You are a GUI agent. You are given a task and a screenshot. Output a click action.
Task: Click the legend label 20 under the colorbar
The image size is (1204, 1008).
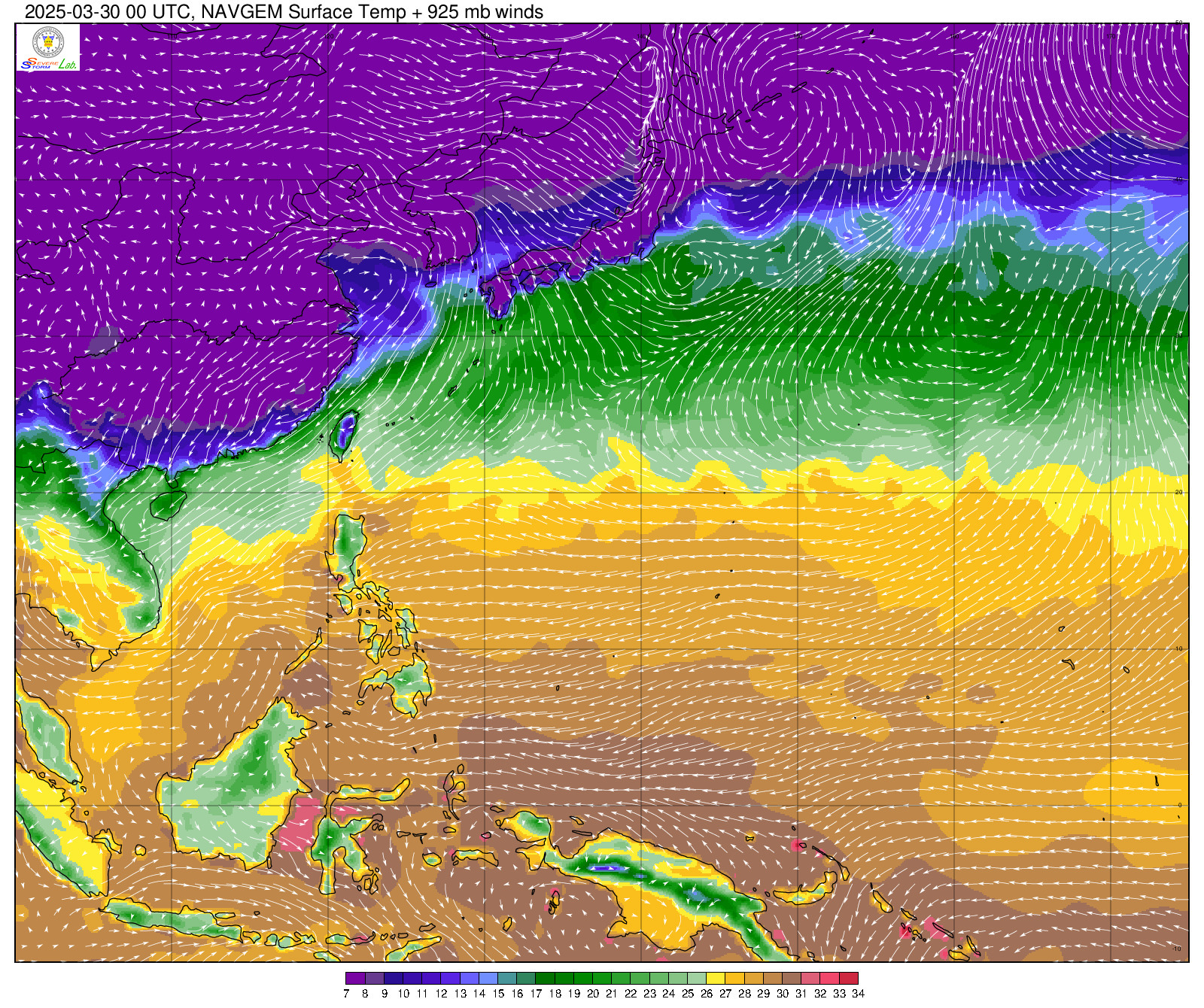[592, 994]
